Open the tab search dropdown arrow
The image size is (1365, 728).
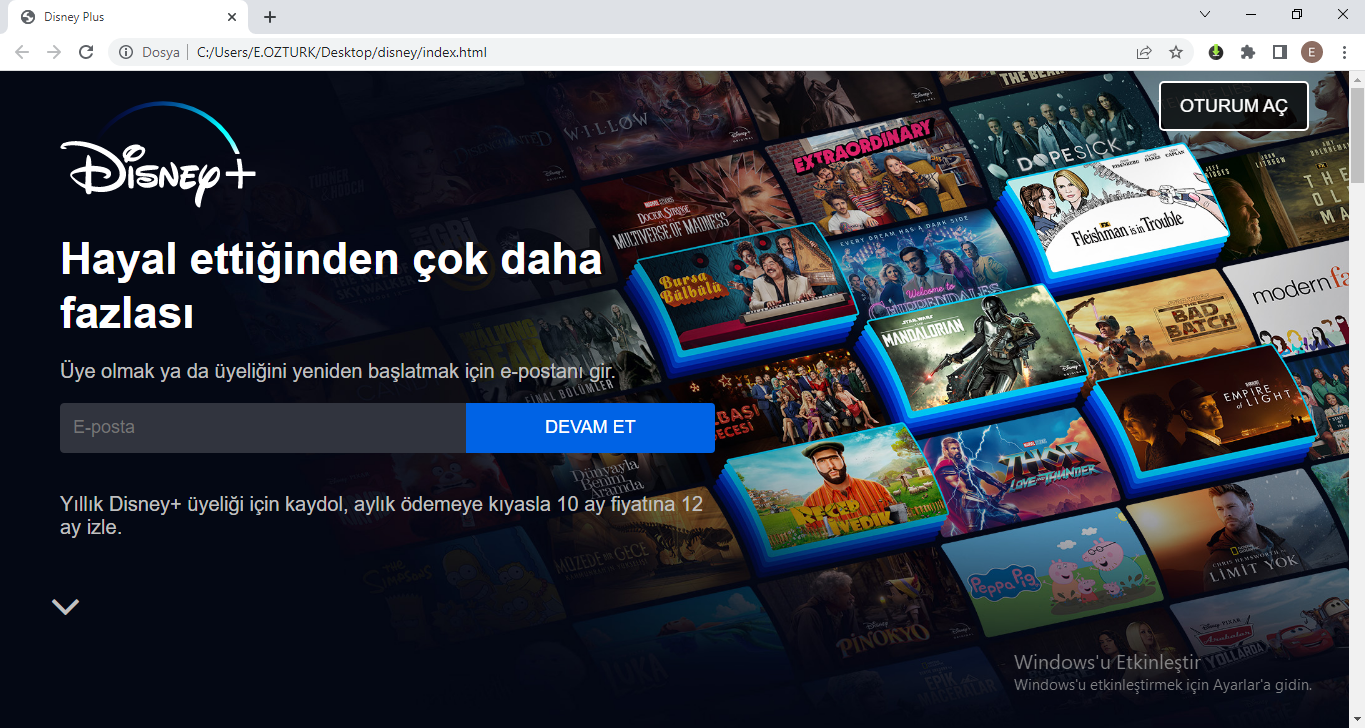[x=1204, y=16]
